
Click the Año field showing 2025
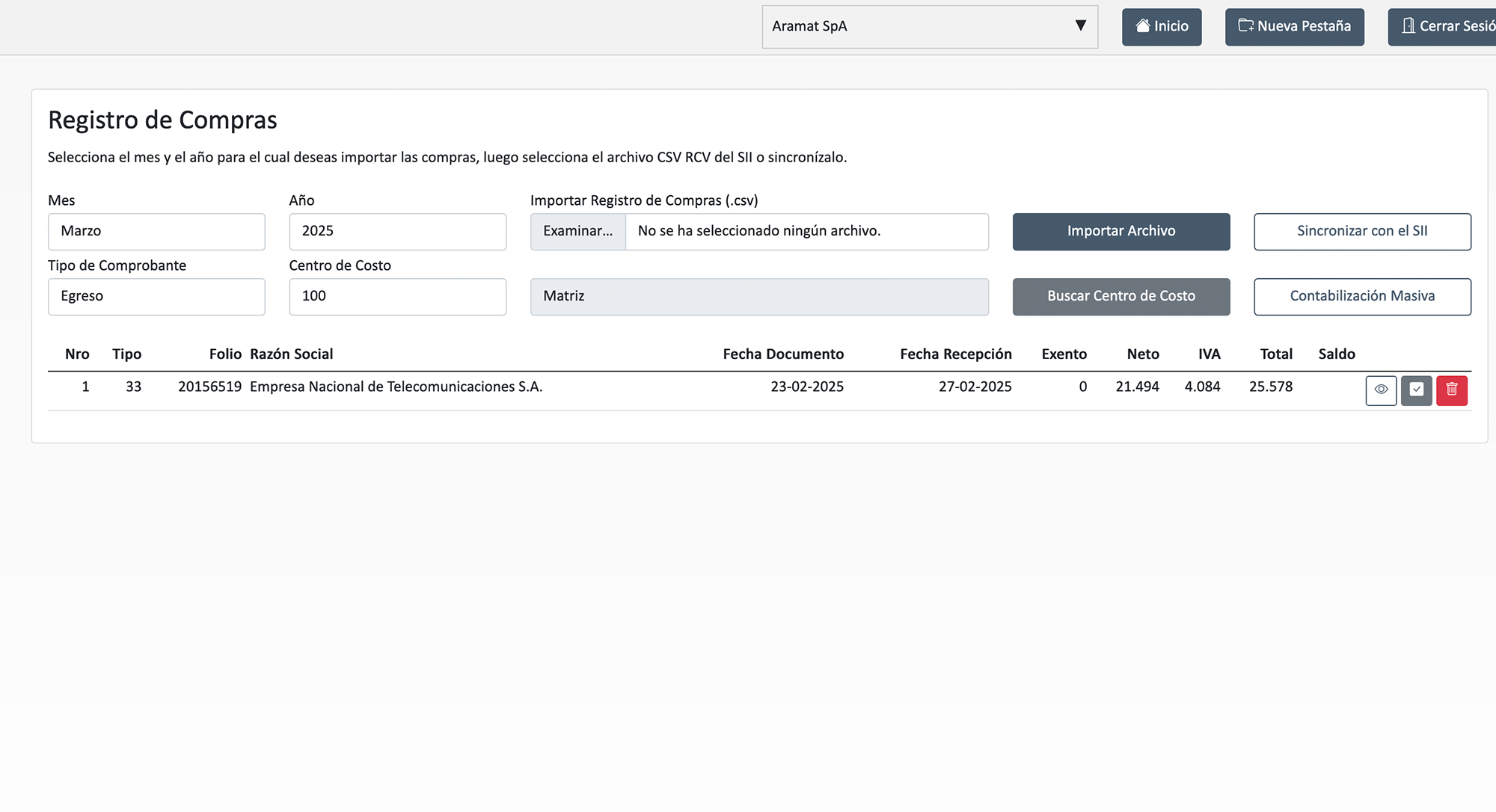pos(397,232)
